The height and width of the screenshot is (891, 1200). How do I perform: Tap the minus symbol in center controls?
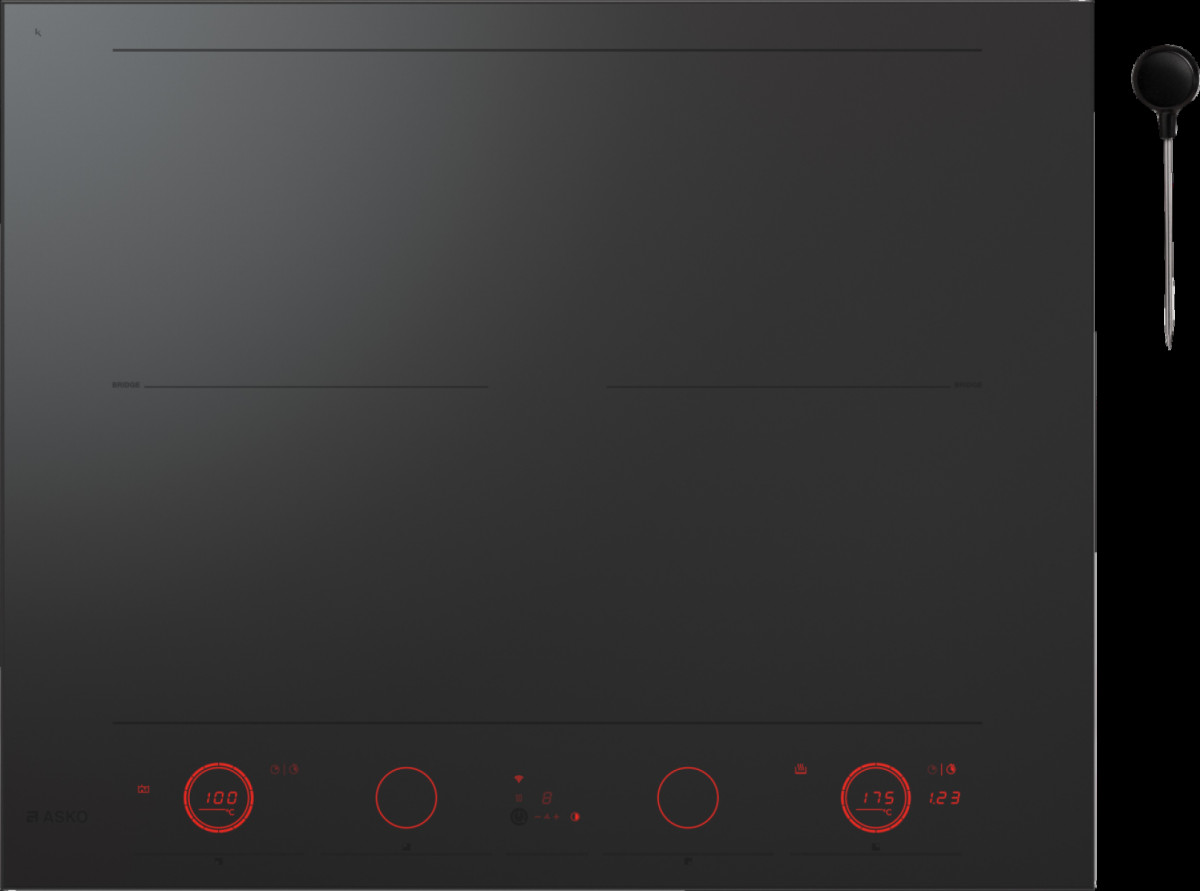pyautogui.click(x=538, y=817)
